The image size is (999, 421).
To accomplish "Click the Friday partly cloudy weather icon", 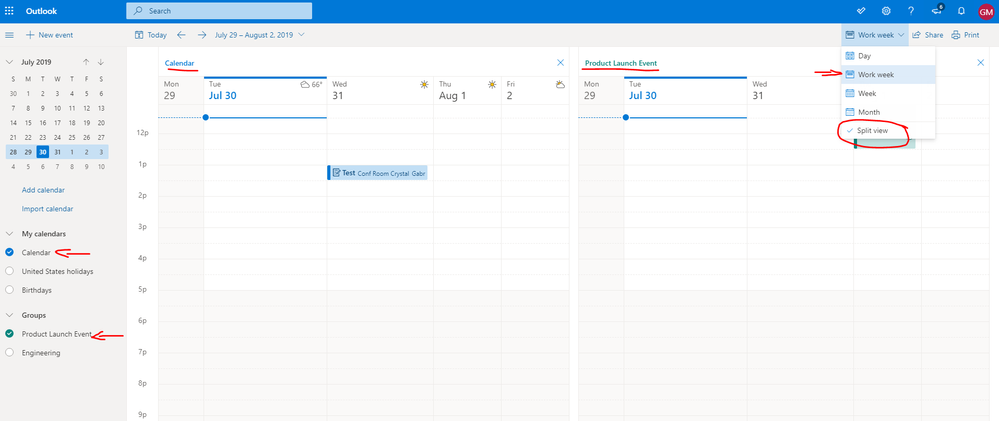I will pos(560,84).
